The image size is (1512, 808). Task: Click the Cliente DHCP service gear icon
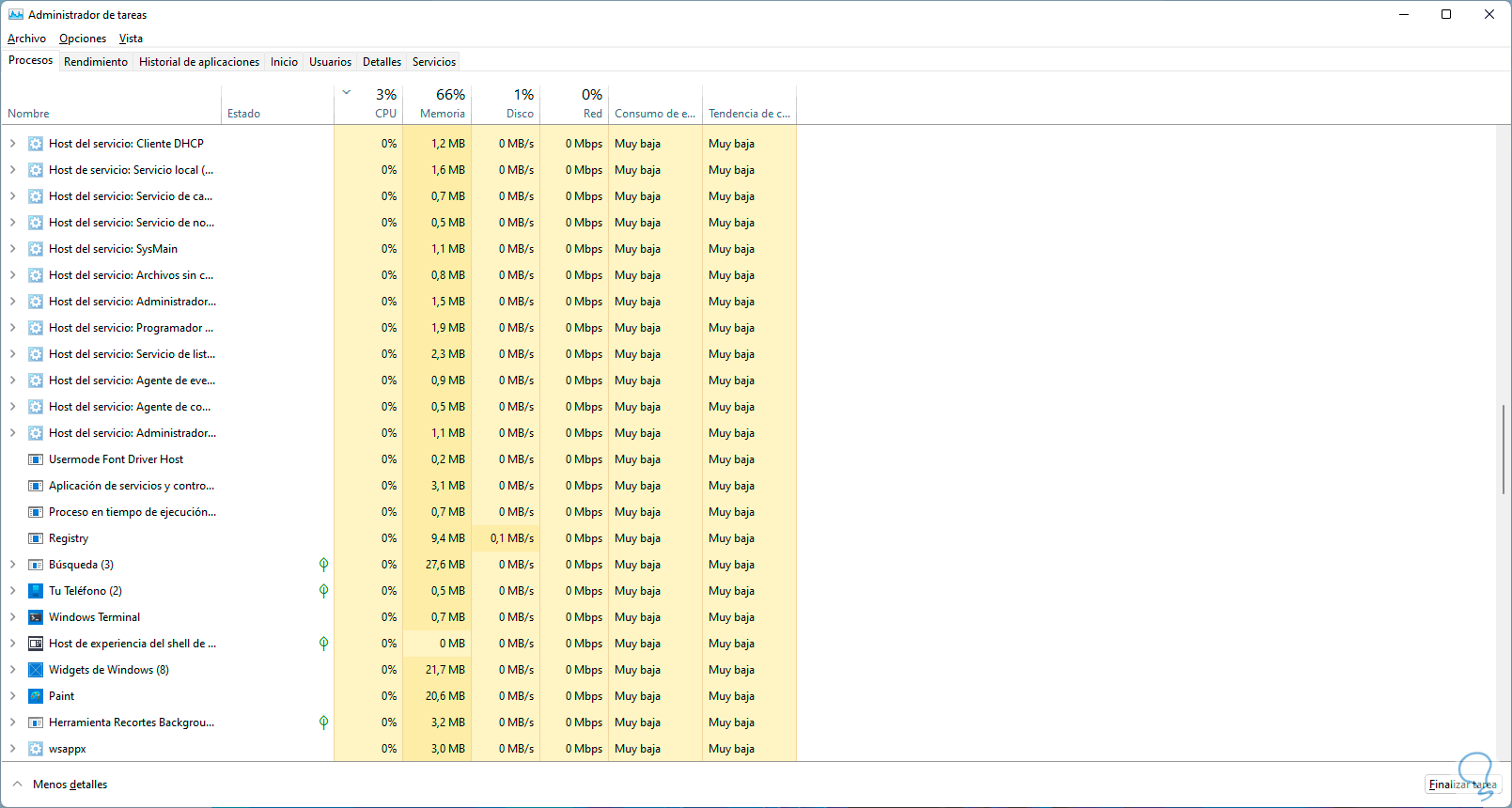point(36,144)
